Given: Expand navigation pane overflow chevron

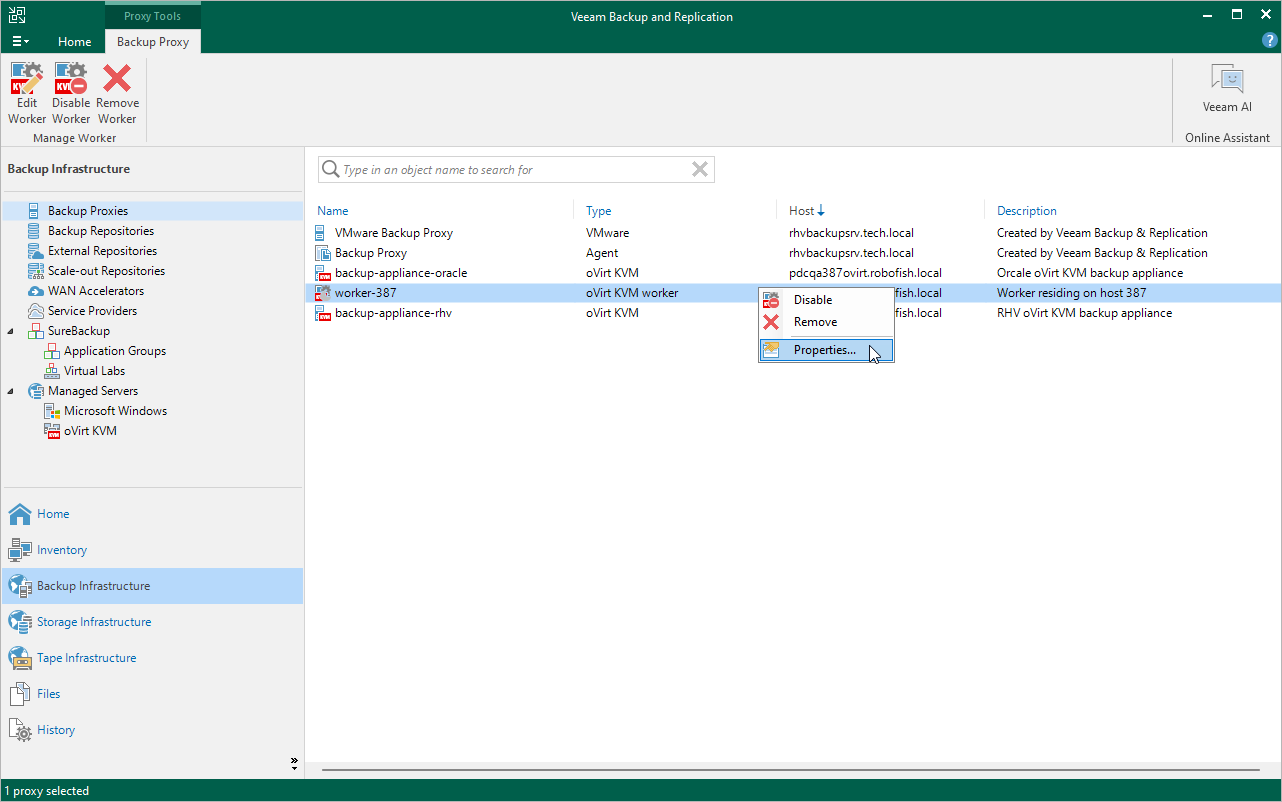Looking at the screenshot, I should 294,763.
